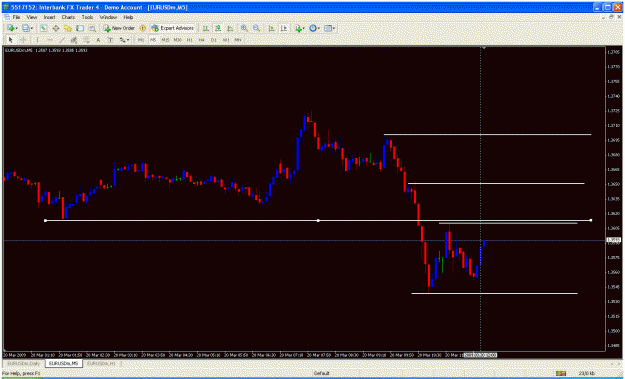
Task: Select the M5 timeframe button
Action: (153, 40)
